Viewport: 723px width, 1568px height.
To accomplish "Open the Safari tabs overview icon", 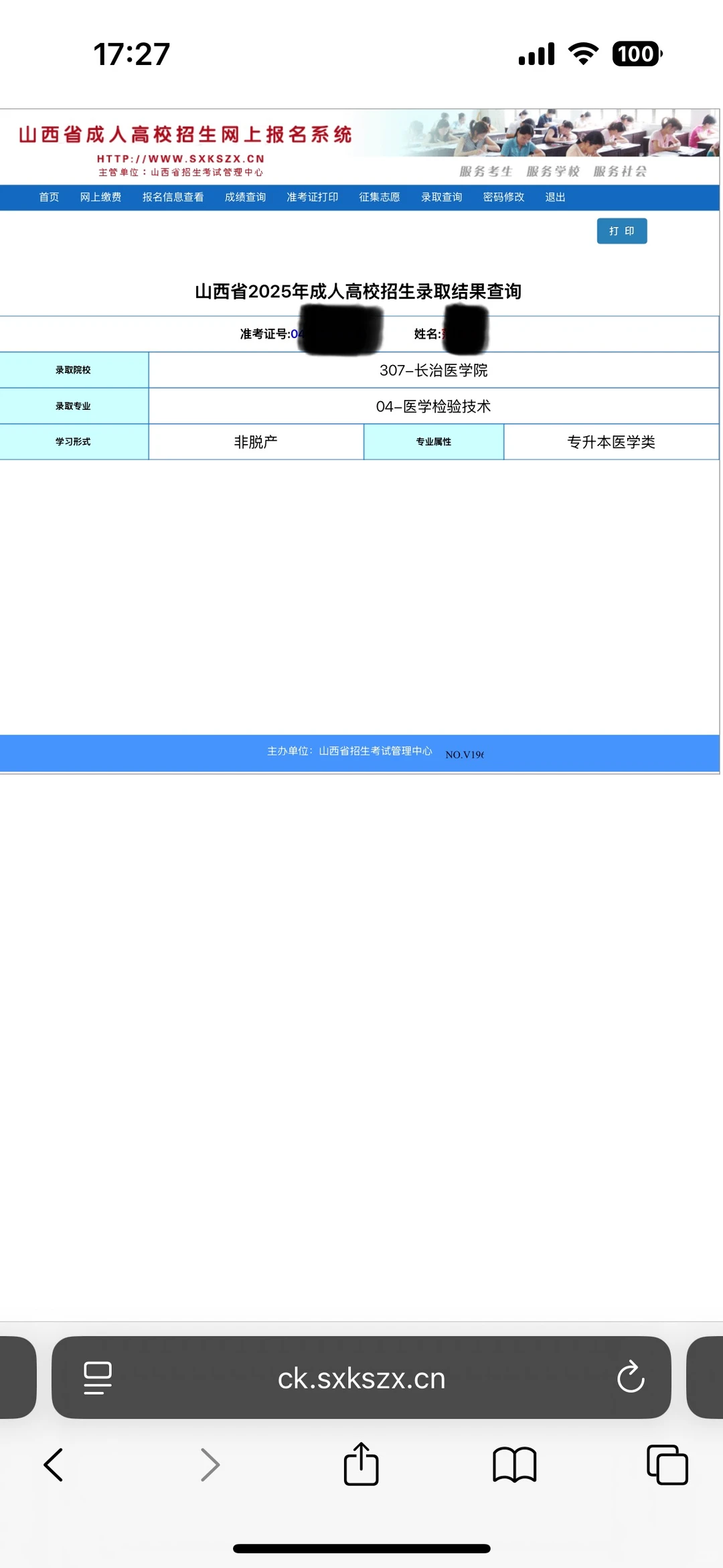I will click(667, 1465).
